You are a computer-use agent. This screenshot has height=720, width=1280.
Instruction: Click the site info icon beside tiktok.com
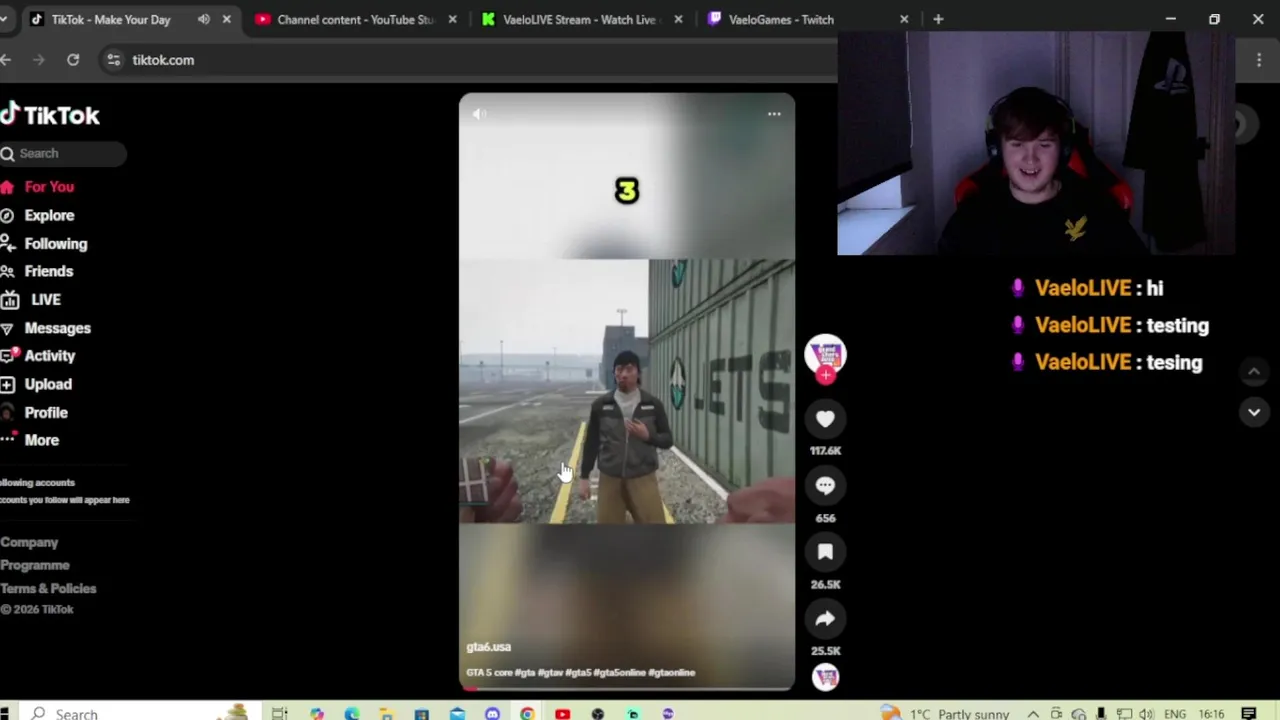[113, 60]
